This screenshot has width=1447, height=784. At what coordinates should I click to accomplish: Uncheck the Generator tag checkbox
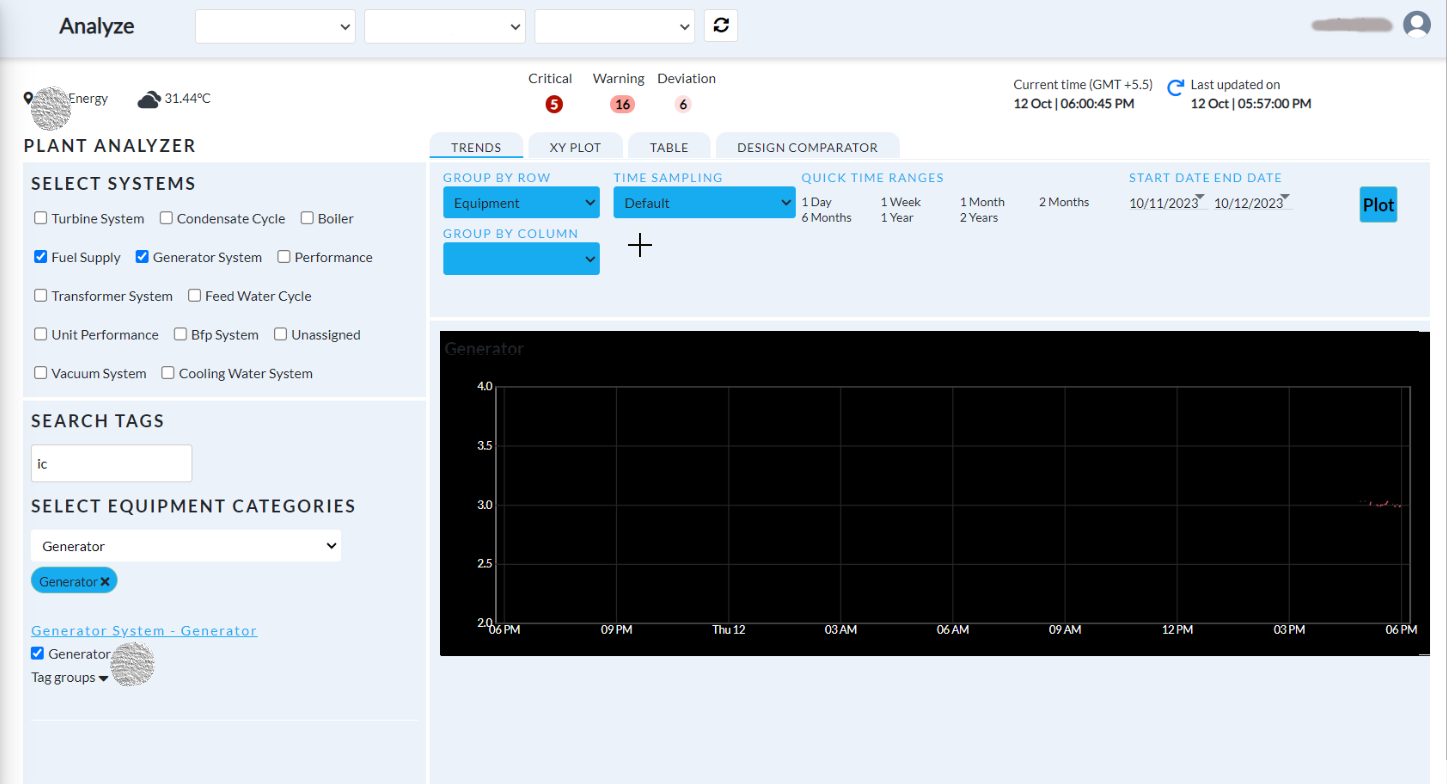38,654
